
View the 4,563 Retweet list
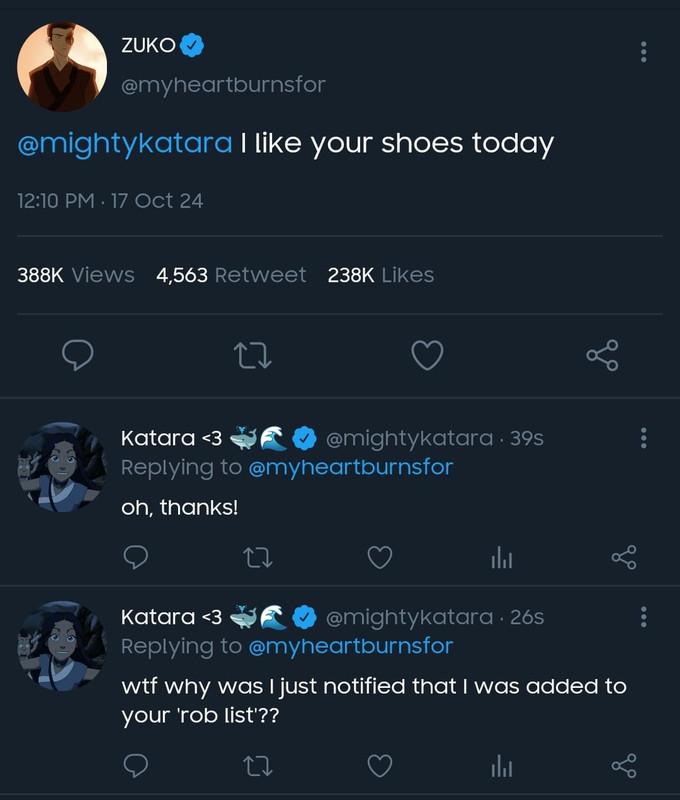(231, 275)
